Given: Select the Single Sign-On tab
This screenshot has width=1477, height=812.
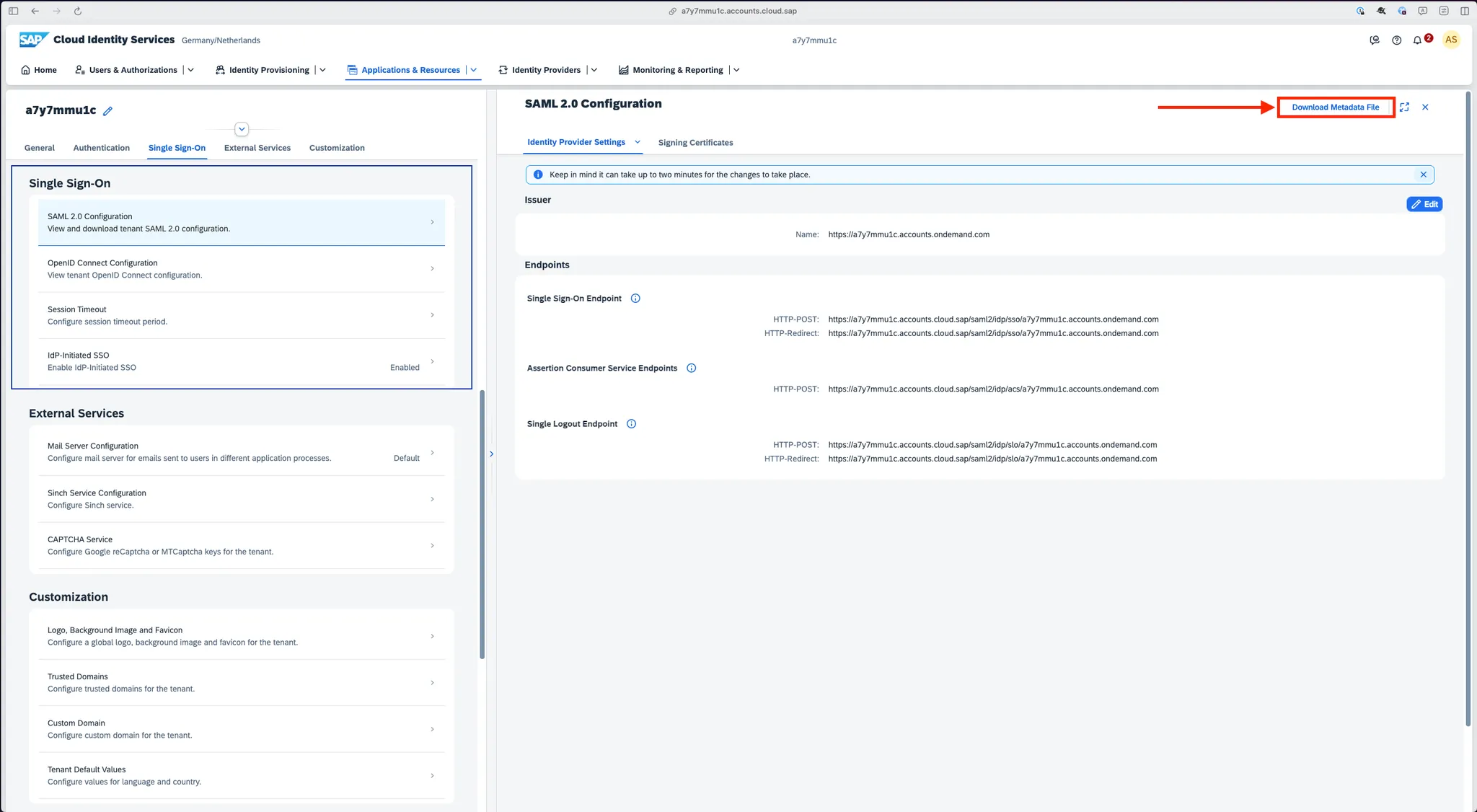Looking at the screenshot, I should 177,148.
